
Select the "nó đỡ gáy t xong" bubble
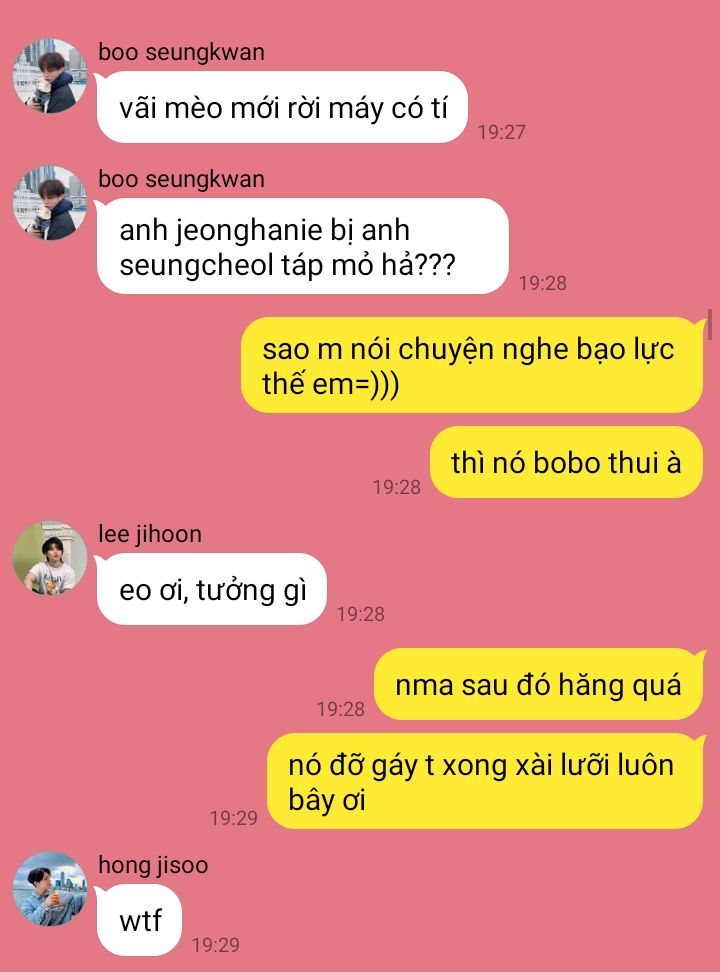pyautogui.click(x=485, y=781)
